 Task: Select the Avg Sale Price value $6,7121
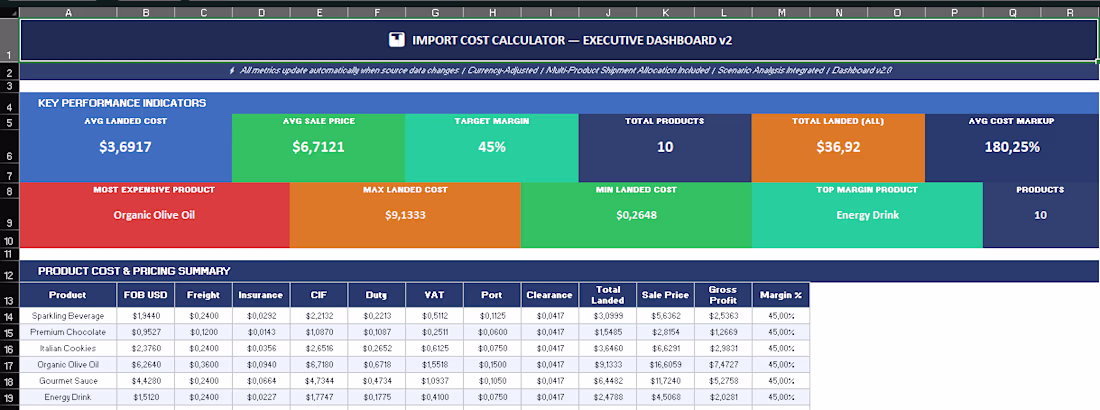(x=318, y=147)
